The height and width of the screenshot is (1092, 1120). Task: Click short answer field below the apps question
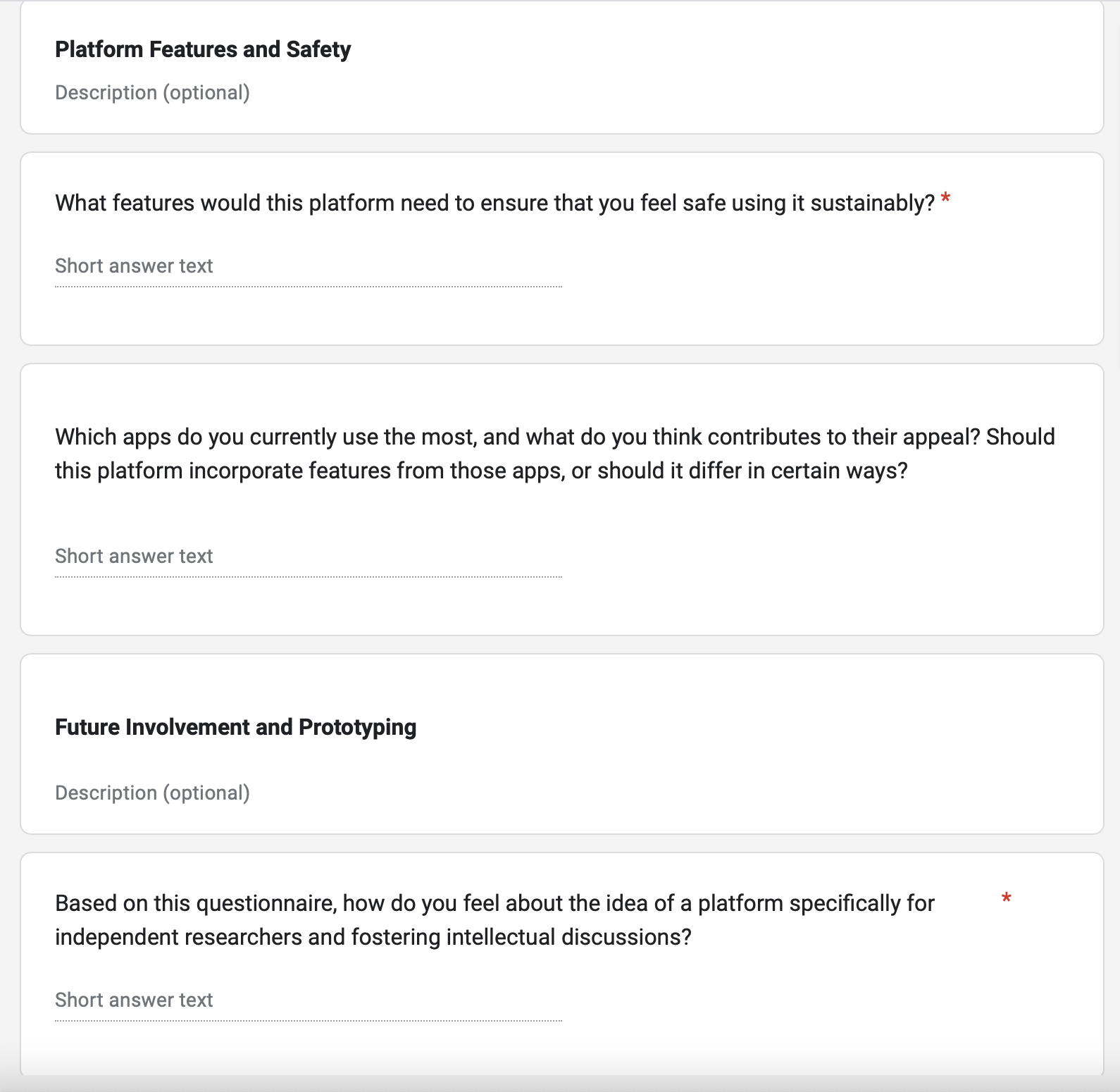[x=308, y=557]
